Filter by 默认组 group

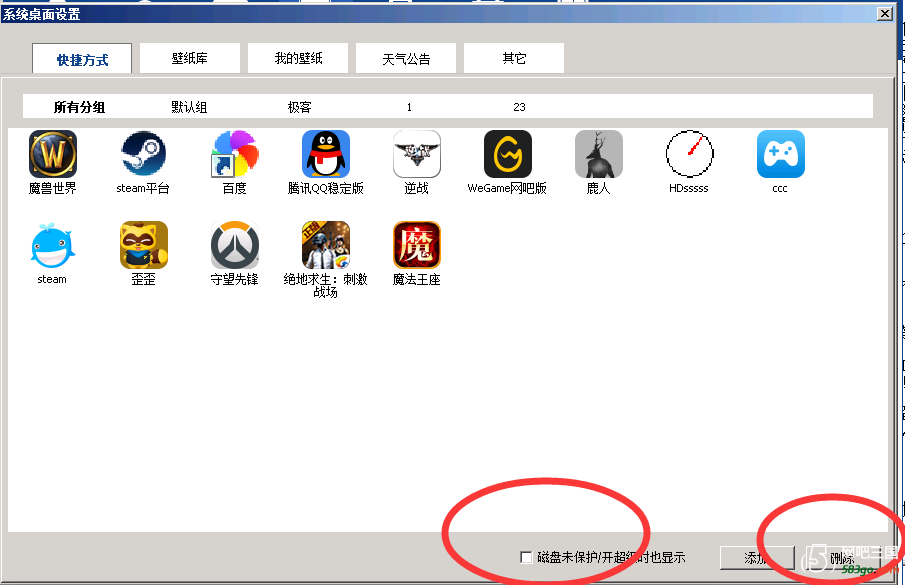[x=189, y=107]
